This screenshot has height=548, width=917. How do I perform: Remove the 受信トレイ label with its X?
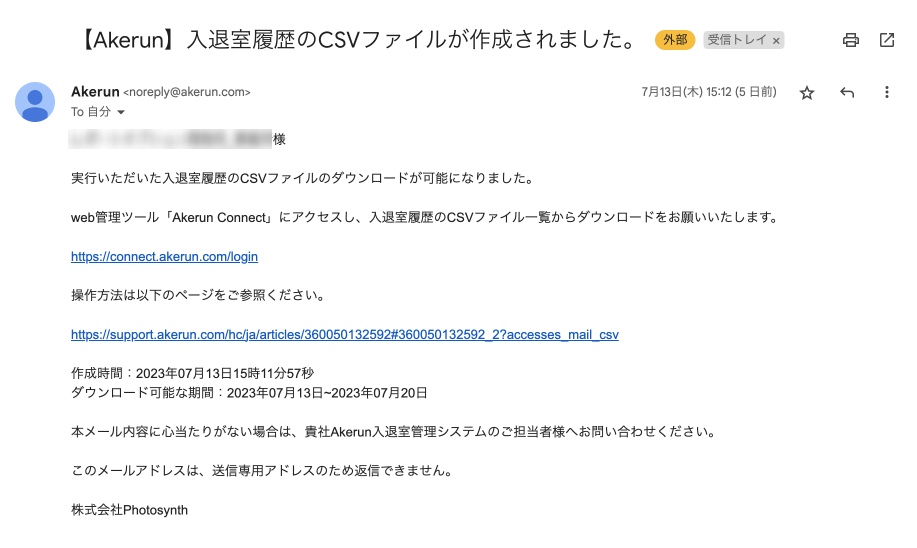tap(777, 41)
